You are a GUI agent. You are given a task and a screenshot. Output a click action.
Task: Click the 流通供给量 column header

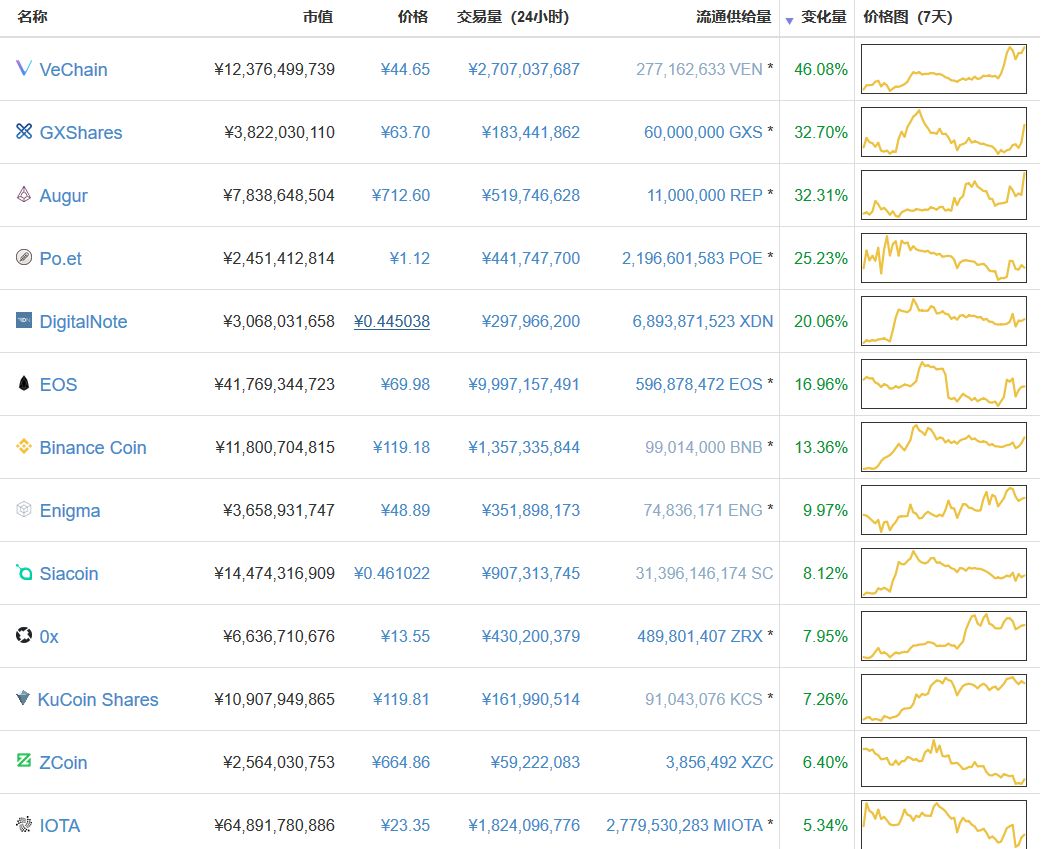point(734,17)
